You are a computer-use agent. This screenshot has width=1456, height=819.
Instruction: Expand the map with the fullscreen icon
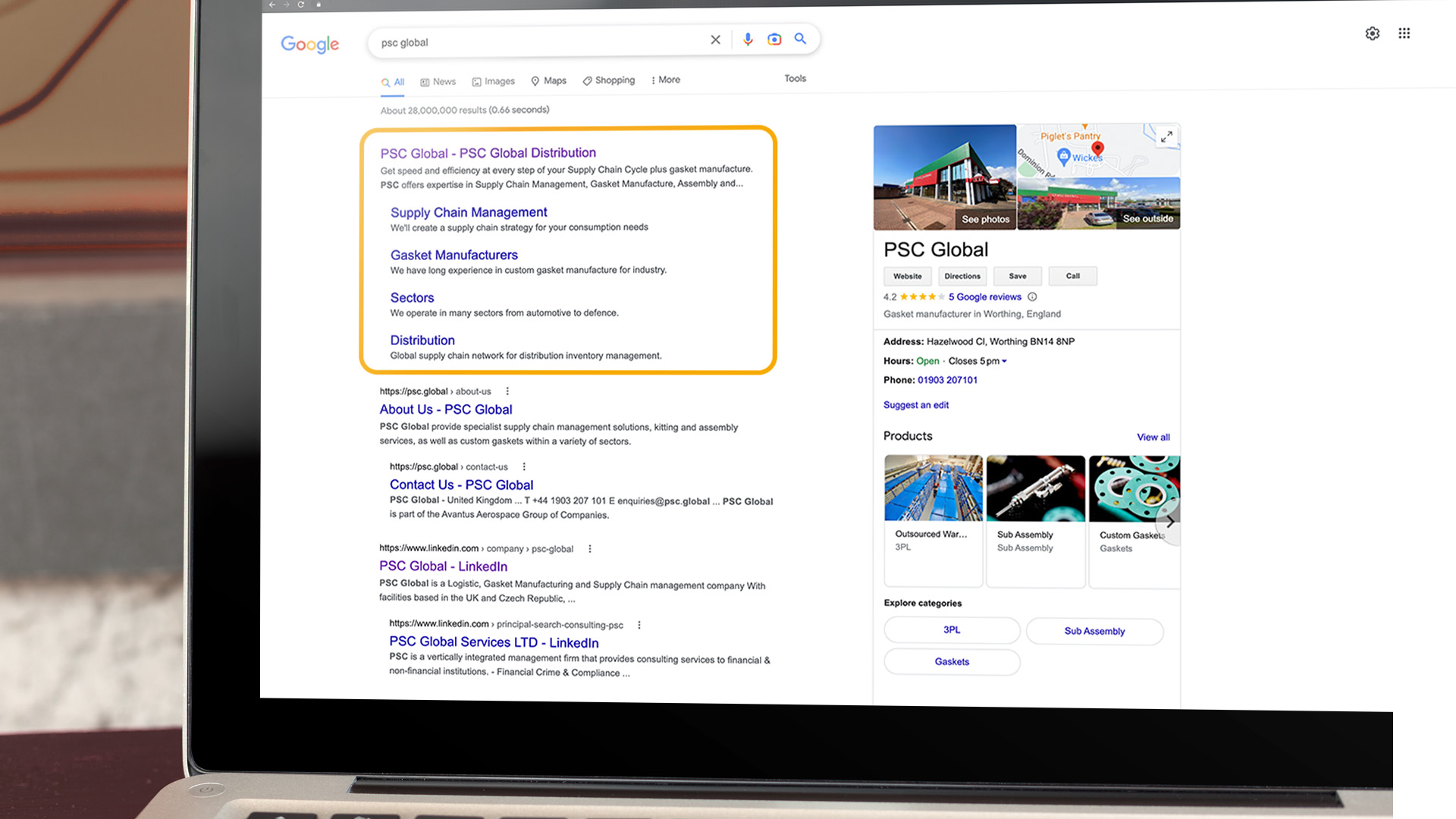click(x=1166, y=136)
